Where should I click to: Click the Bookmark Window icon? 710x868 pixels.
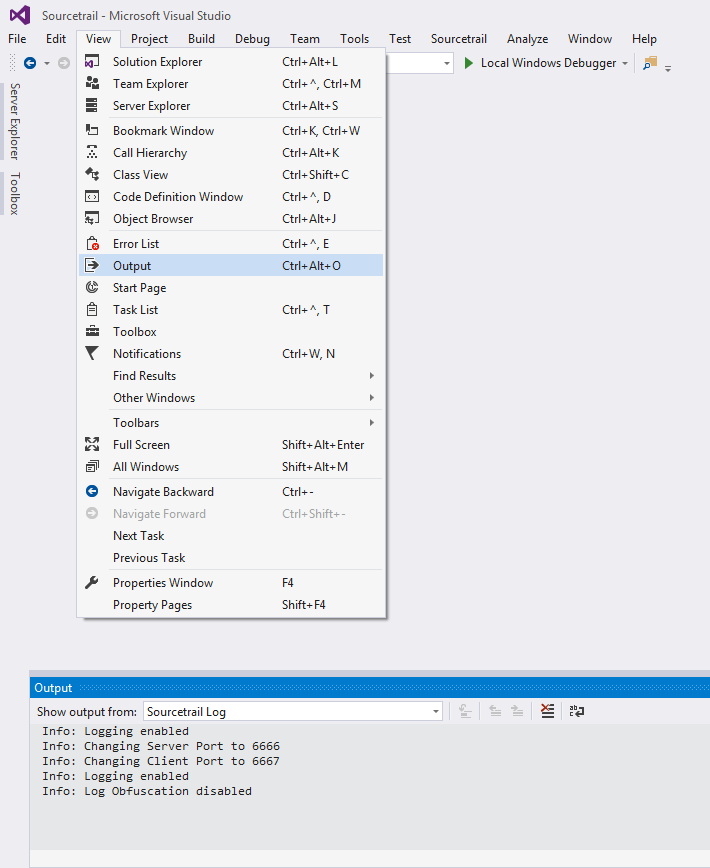click(x=92, y=130)
